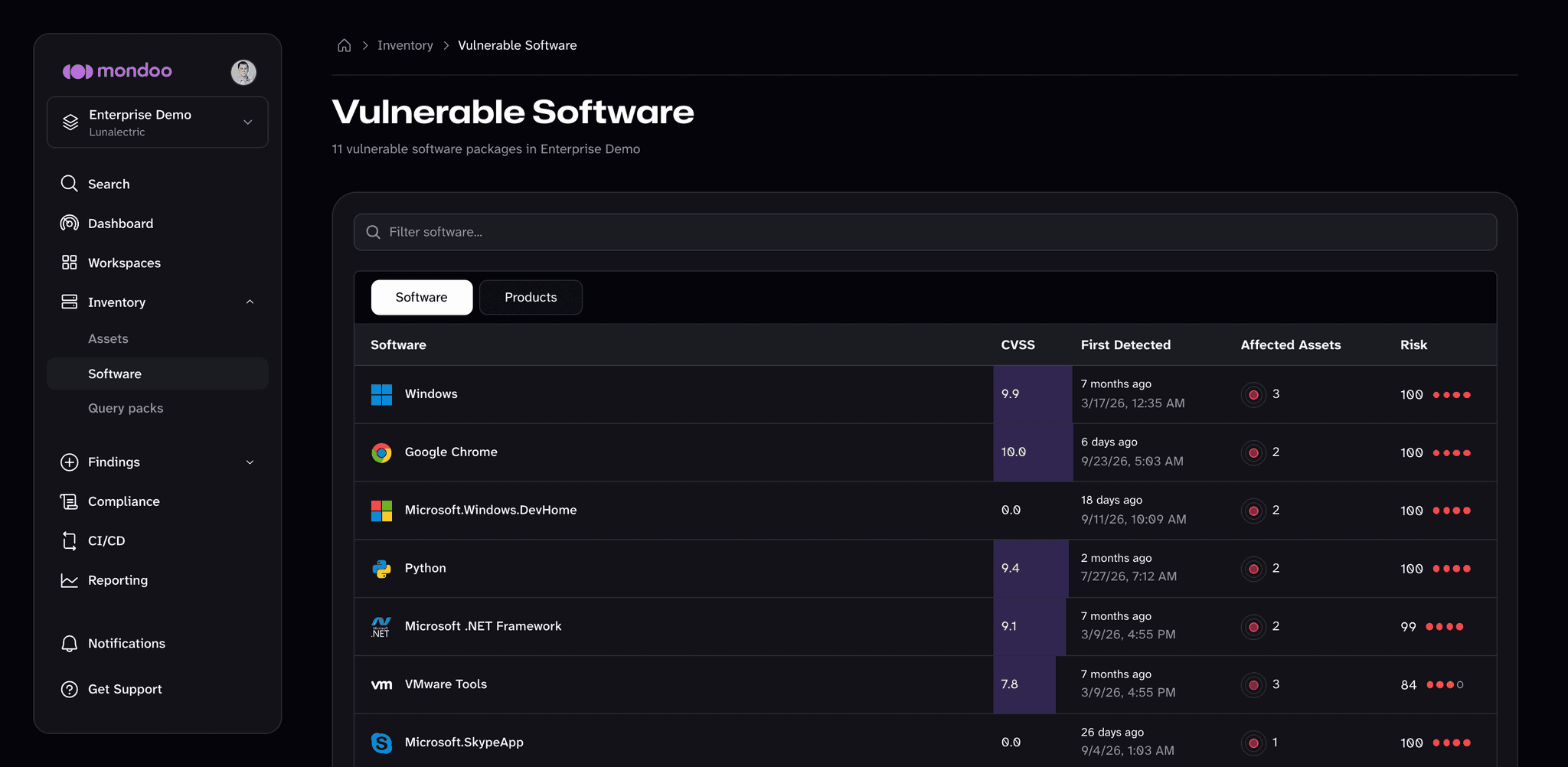Open the Google Chrome software entry

[451, 452]
